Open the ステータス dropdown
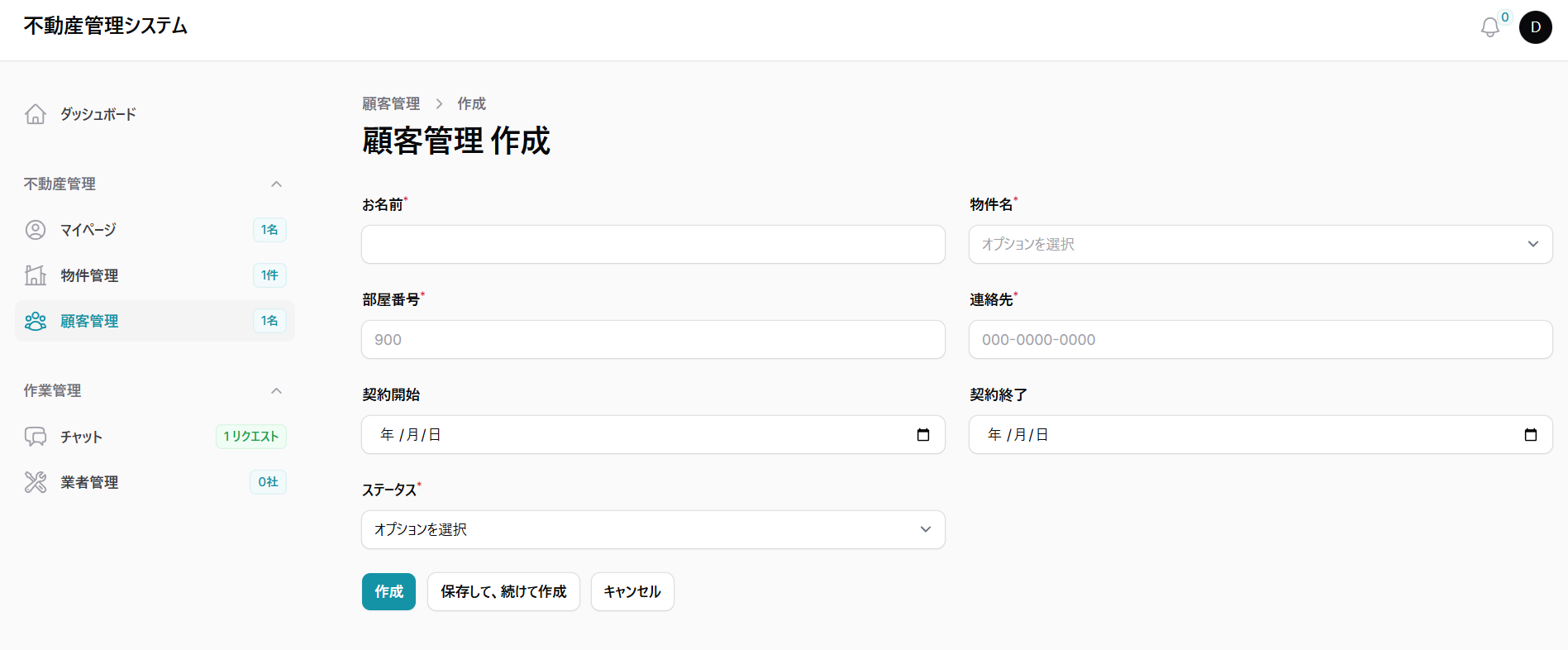Image resolution: width=1568 pixels, height=650 pixels. coord(652,530)
